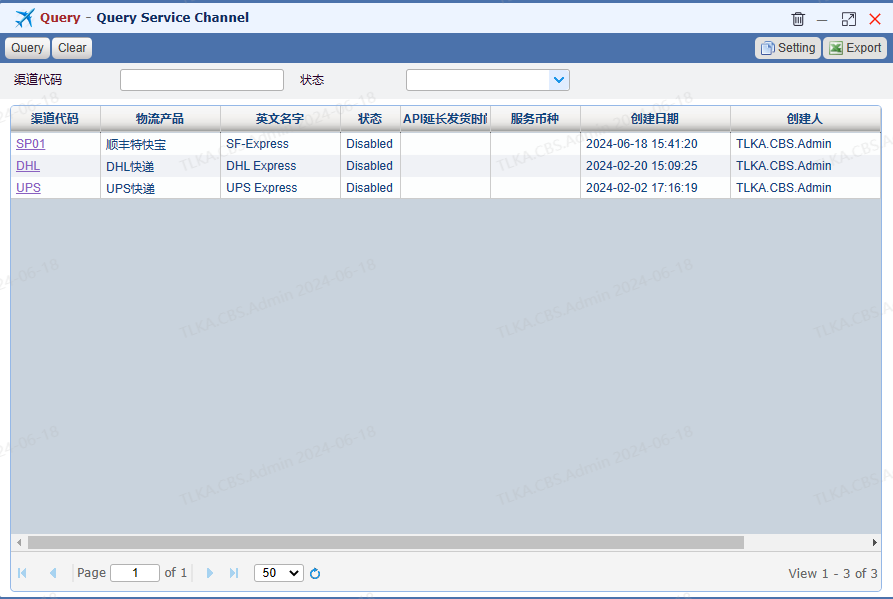The height and width of the screenshot is (599, 893).
Task: Select the DHL Express cell
Action: 280,166
